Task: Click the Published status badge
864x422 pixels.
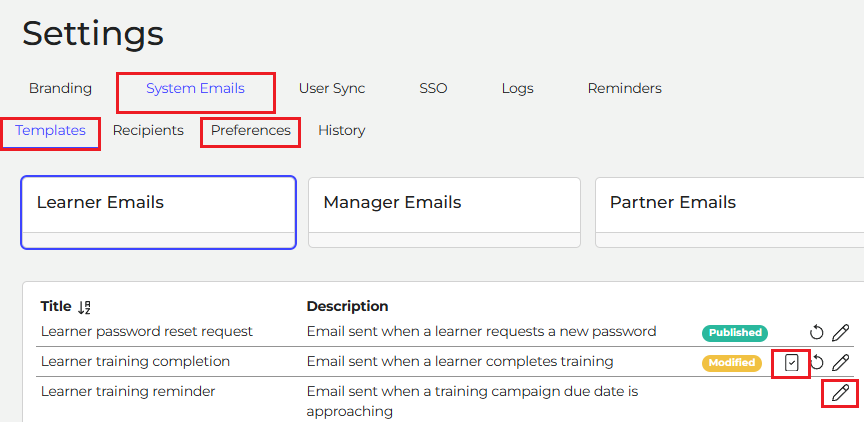Action: (735, 333)
